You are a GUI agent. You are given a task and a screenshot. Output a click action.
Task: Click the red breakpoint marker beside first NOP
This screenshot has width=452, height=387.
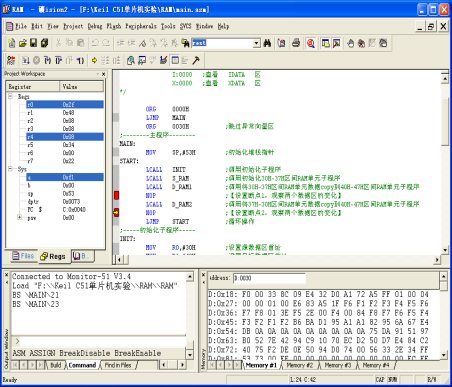coord(116,195)
